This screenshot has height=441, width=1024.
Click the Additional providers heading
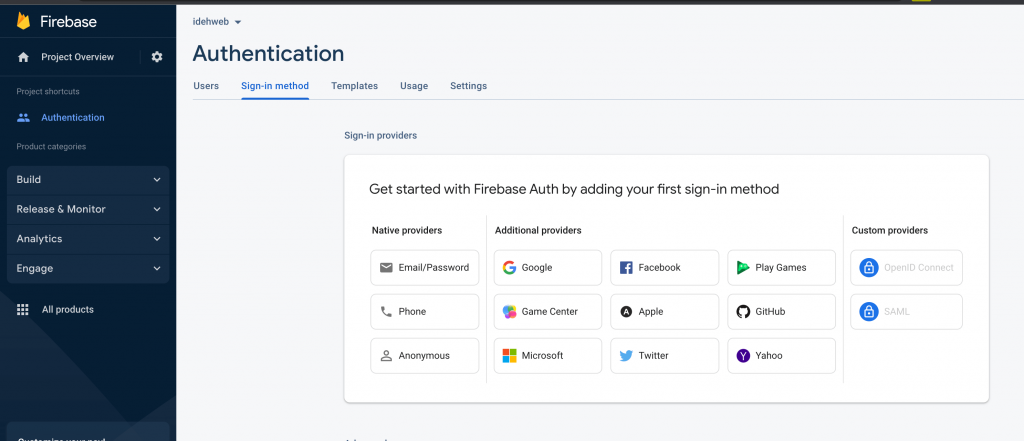tap(538, 231)
